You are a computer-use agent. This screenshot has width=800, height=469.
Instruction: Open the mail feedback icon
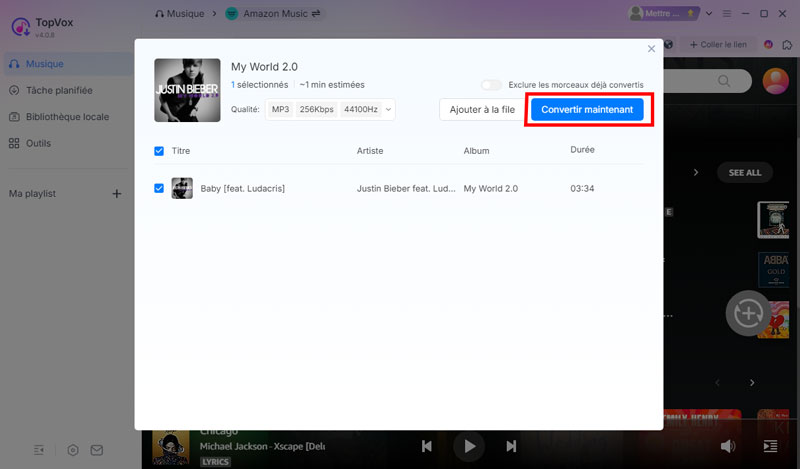(97, 450)
